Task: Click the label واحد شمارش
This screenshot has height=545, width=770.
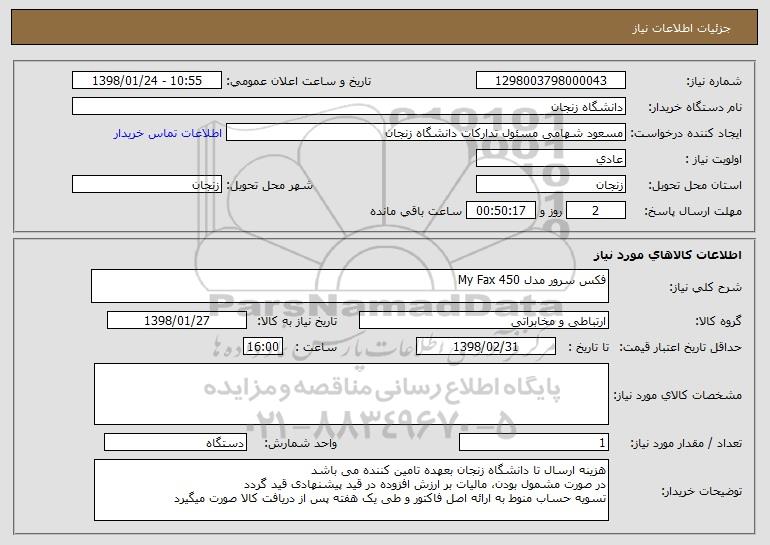Action: pyautogui.click(x=301, y=443)
